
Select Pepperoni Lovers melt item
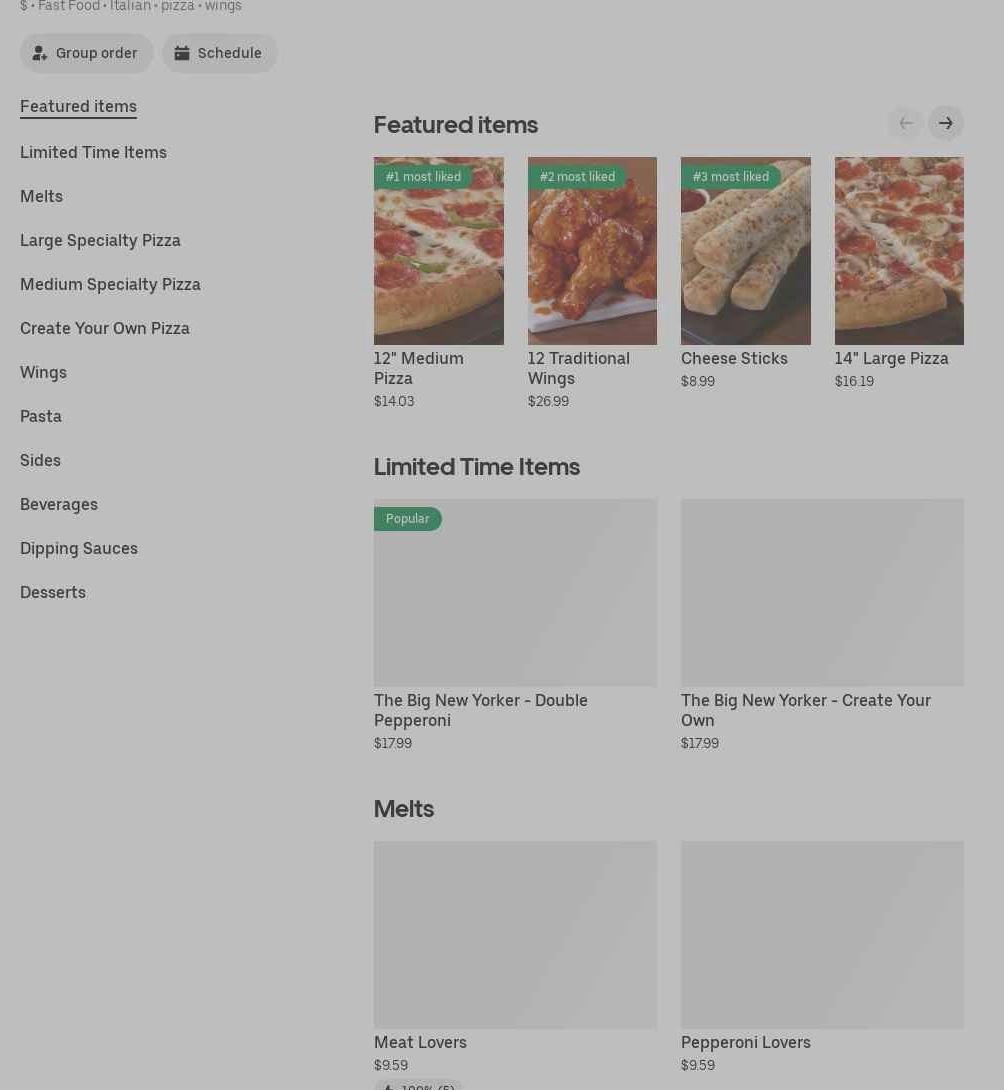(745, 1042)
